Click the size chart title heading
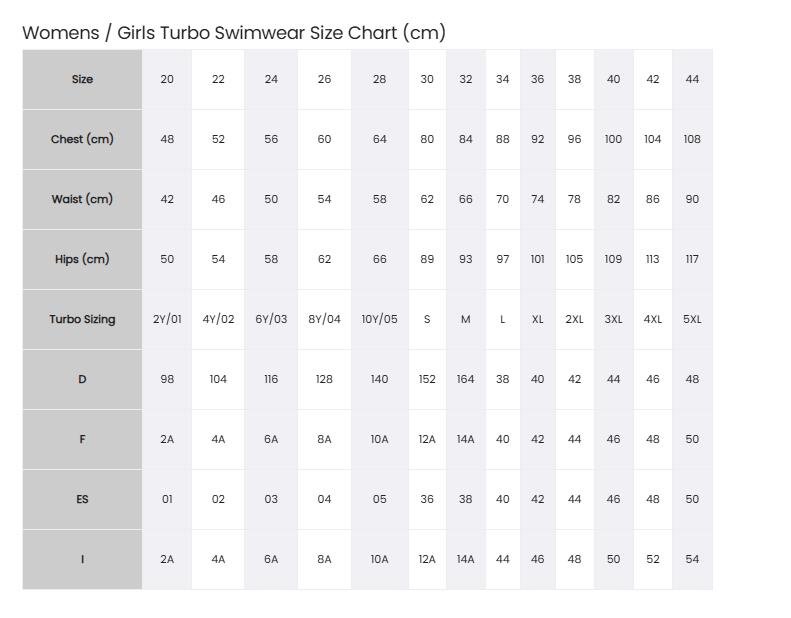791x618 pixels. click(234, 33)
